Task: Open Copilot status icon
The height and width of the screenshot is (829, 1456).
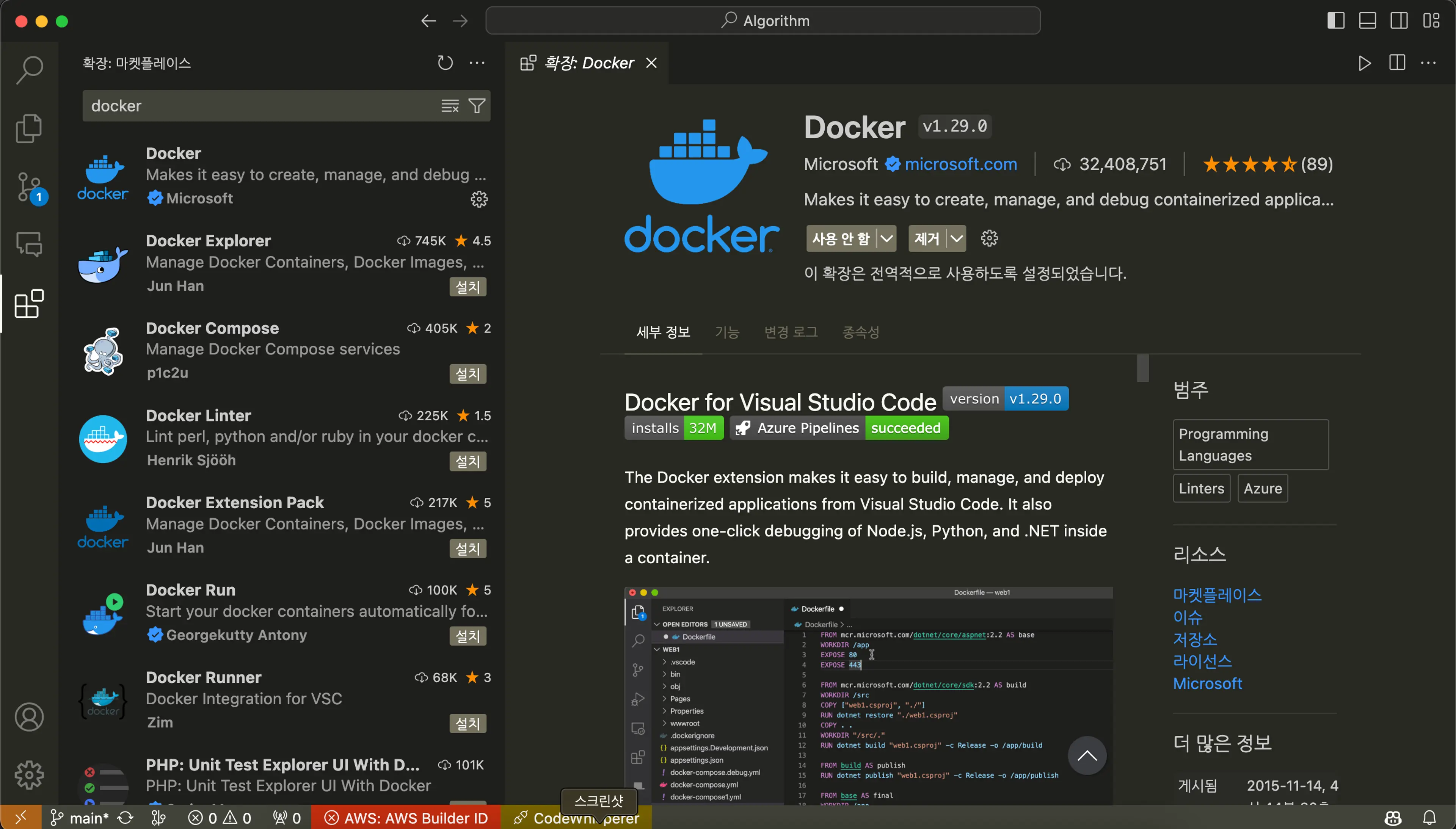Action: [1393, 818]
